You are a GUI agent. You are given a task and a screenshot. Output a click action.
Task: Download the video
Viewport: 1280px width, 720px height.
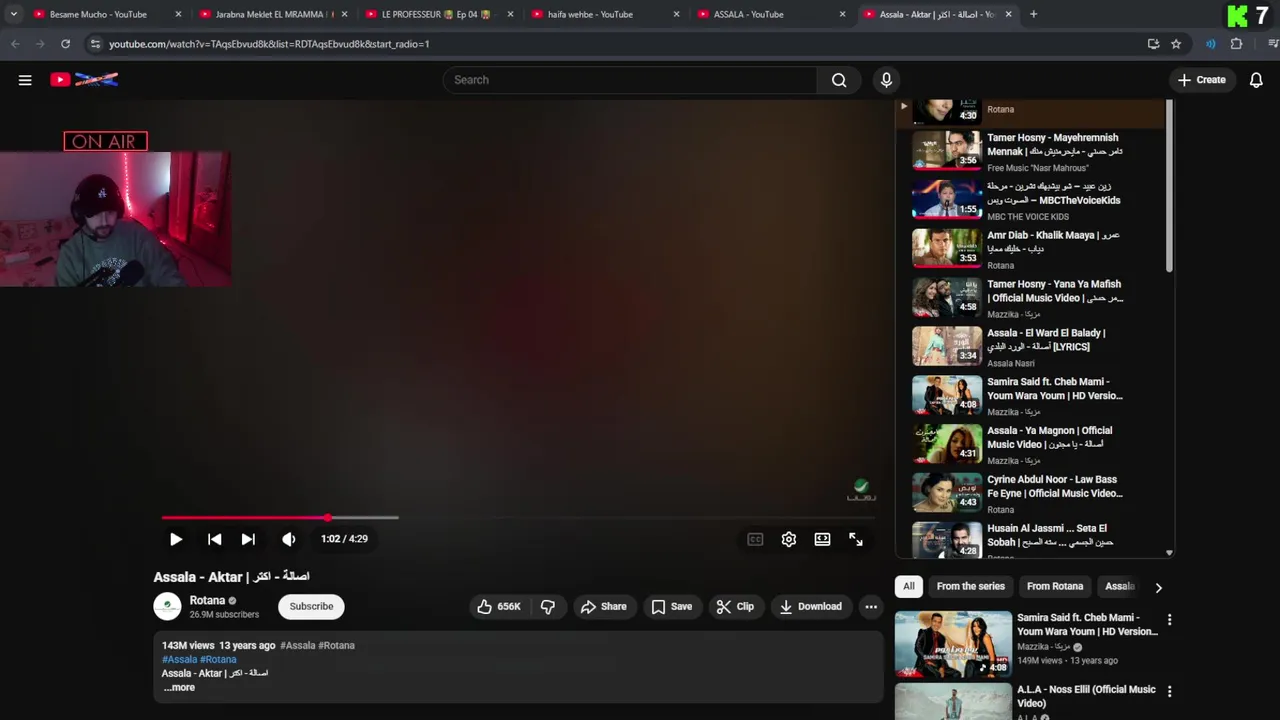coord(811,606)
